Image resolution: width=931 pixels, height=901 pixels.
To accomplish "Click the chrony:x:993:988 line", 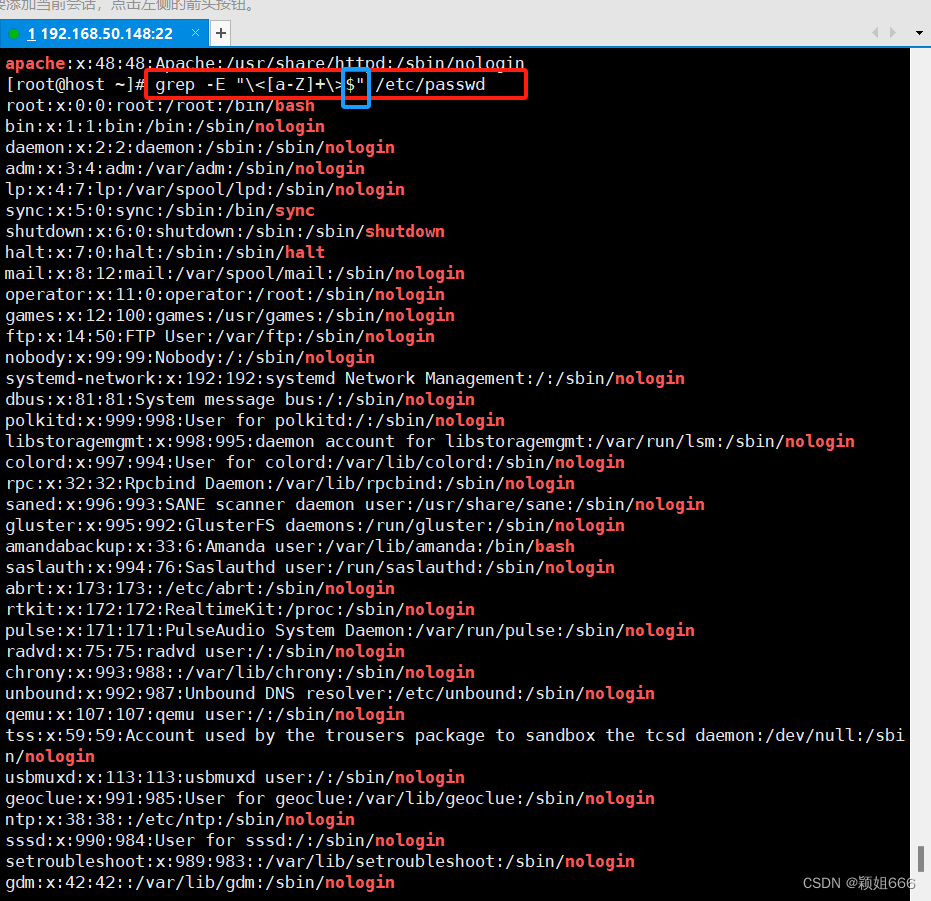I will [x=240, y=672].
